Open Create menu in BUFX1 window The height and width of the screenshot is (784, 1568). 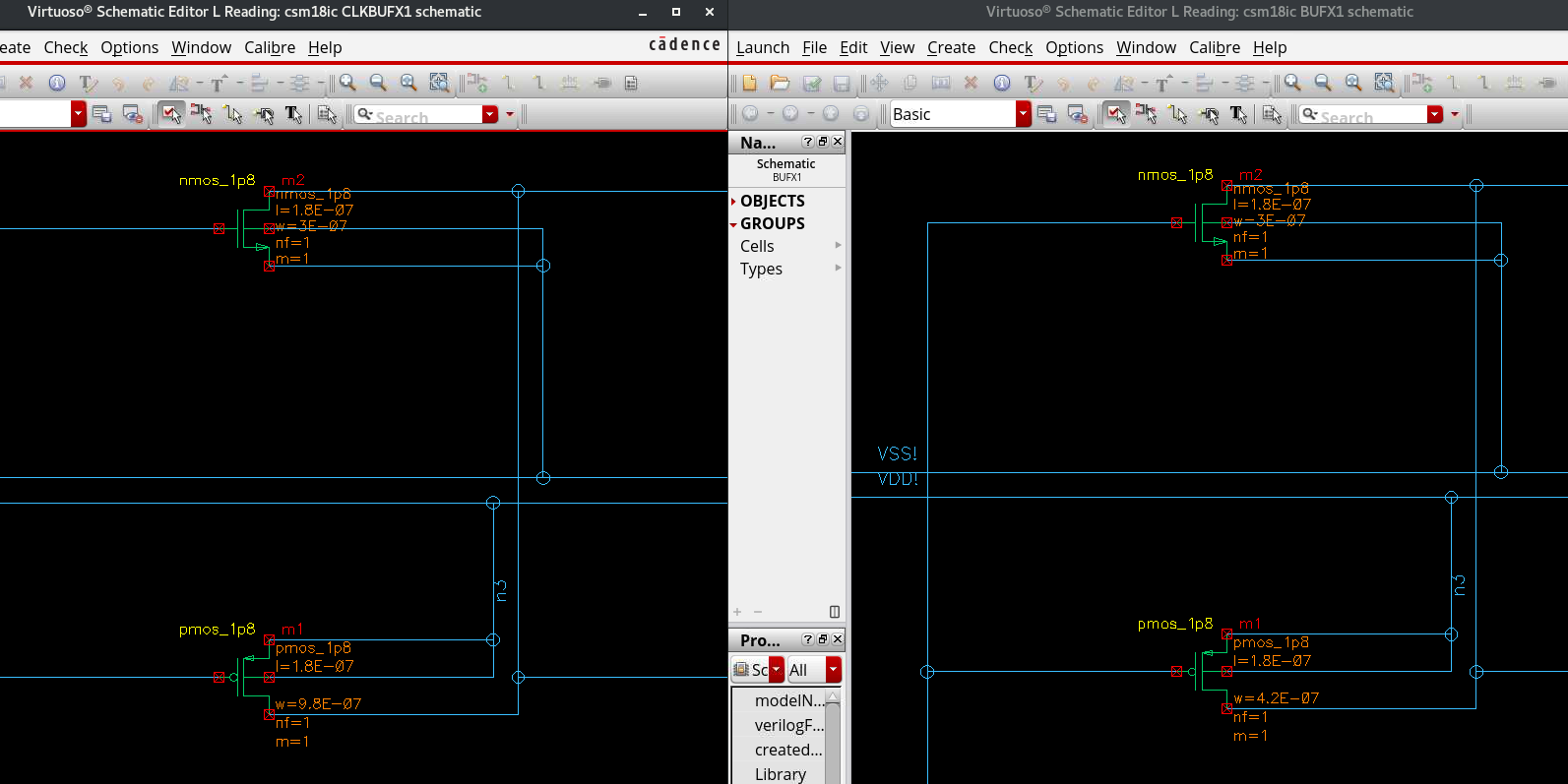(951, 47)
